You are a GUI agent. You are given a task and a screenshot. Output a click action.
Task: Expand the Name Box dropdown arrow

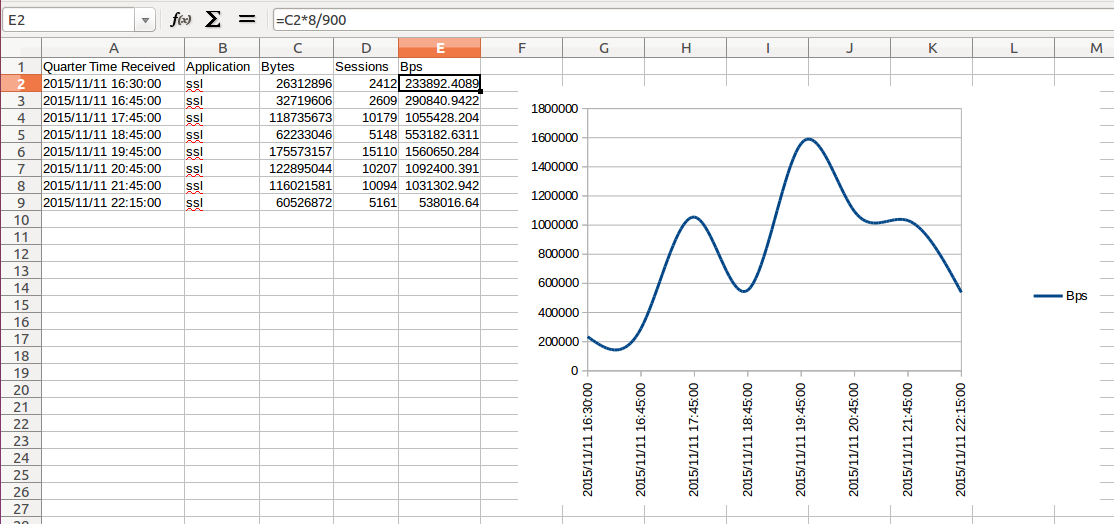pyautogui.click(x=147, y=20)
